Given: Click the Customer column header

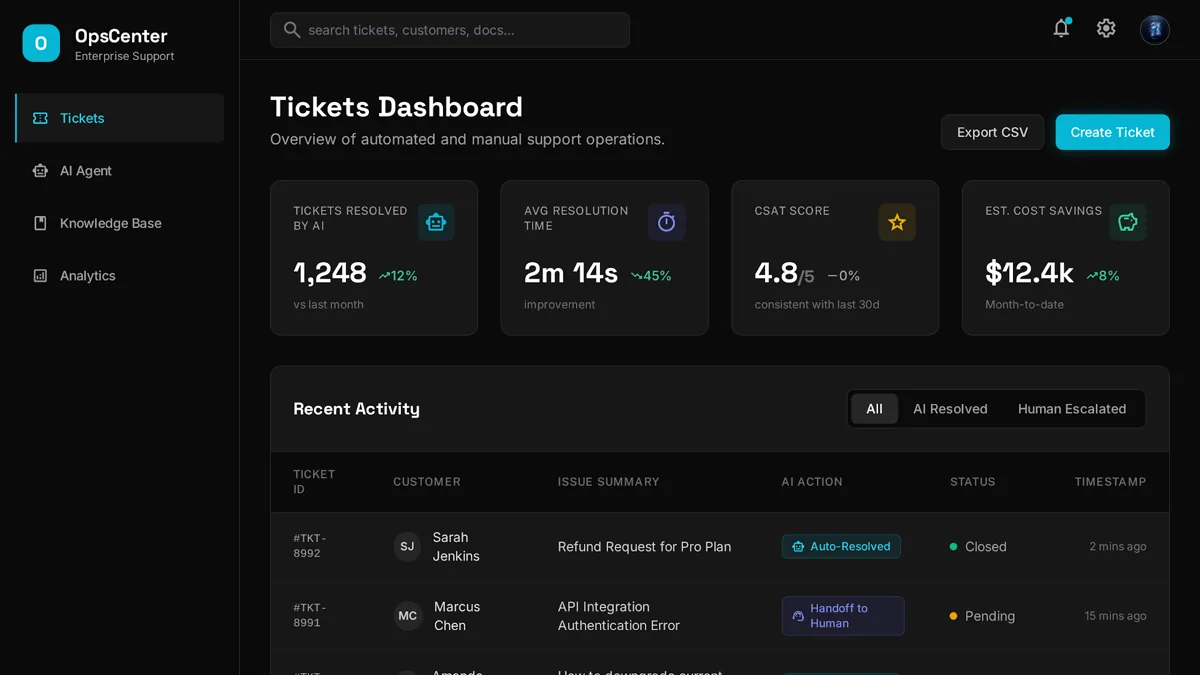Looking at the screenshot, I should coord(427,482).
